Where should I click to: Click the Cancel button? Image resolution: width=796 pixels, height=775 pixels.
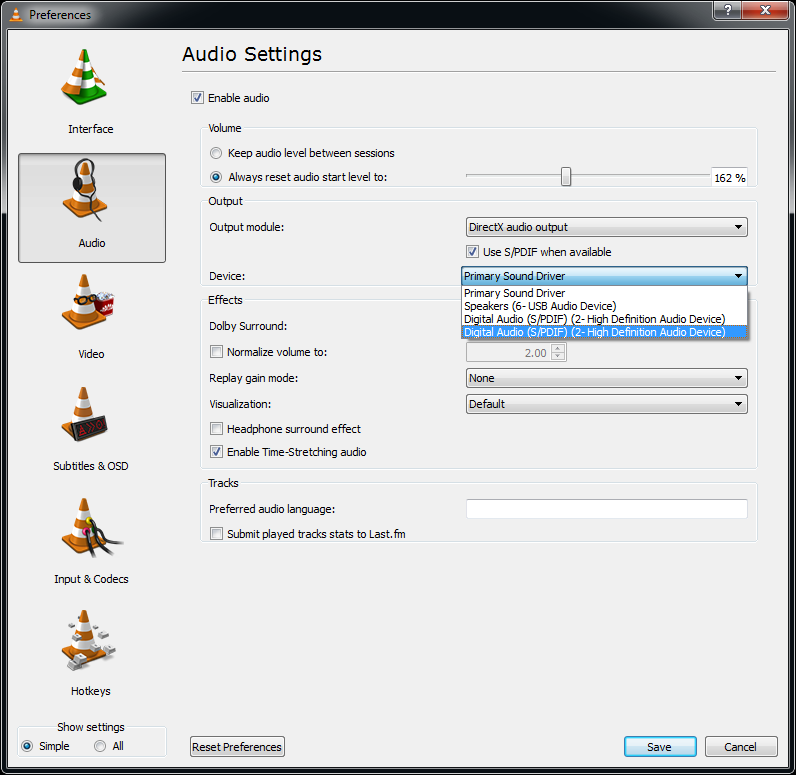(x=741, y=747)
